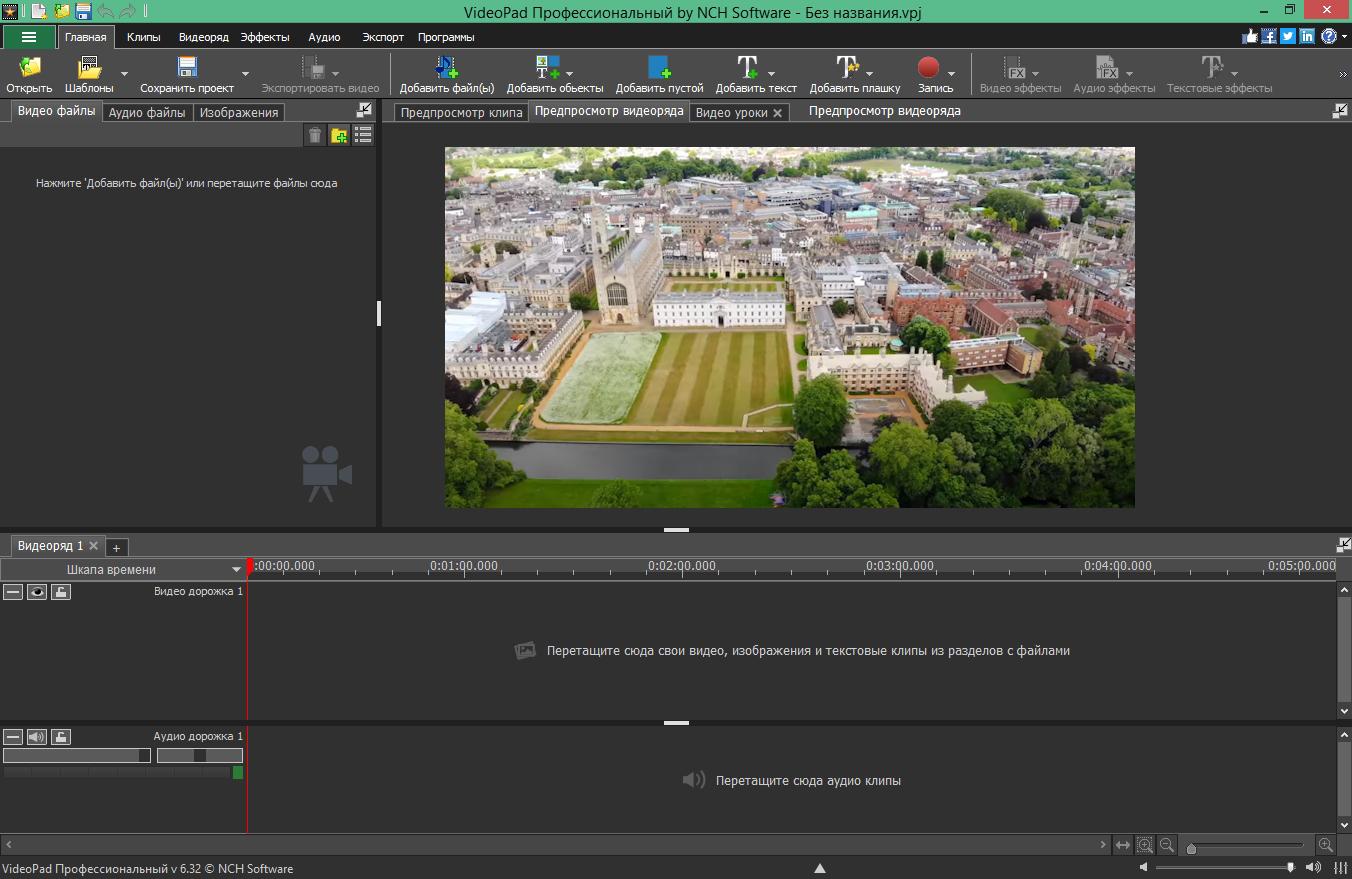The width and height of the screenshot is (1352, 879).
Task: Expand the Добавить текст dropdown arrow
Action: [x=772, y=74]
